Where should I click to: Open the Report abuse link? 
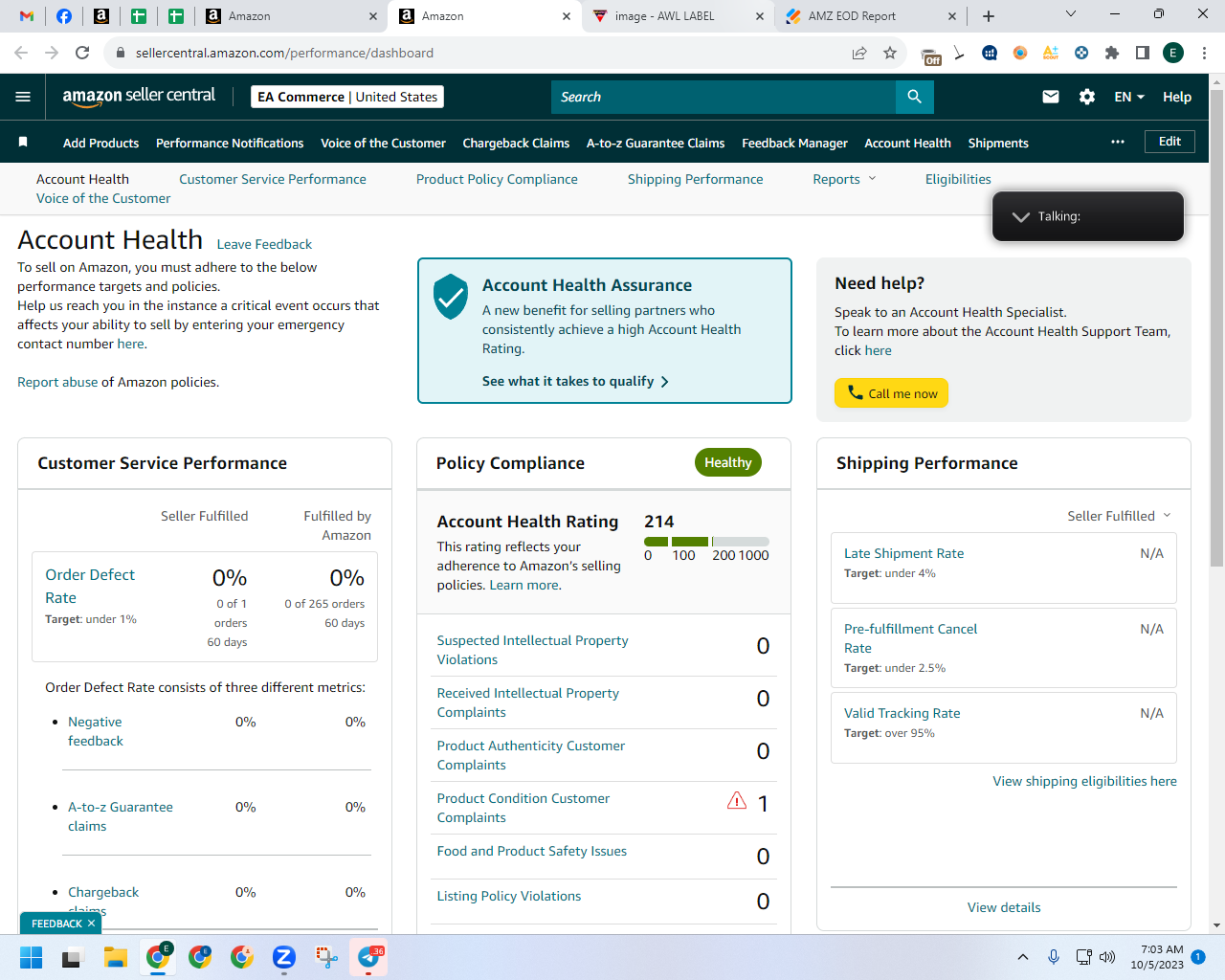pos(57,382)
